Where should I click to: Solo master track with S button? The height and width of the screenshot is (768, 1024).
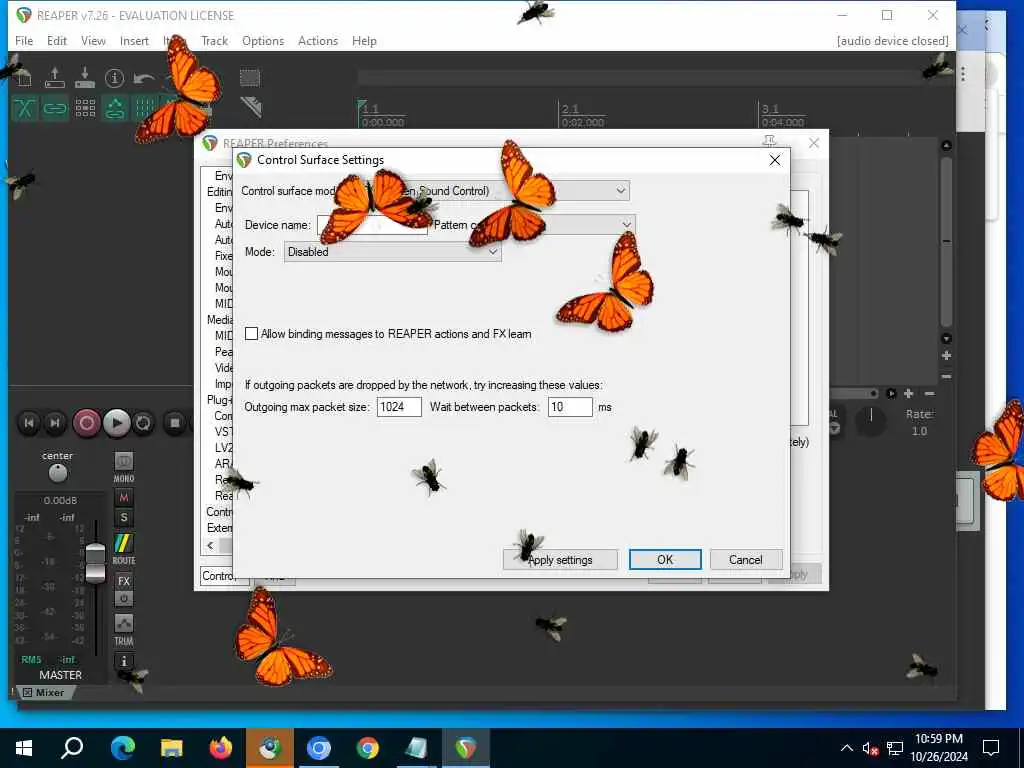pyautogui.click(x=123, y=518)
